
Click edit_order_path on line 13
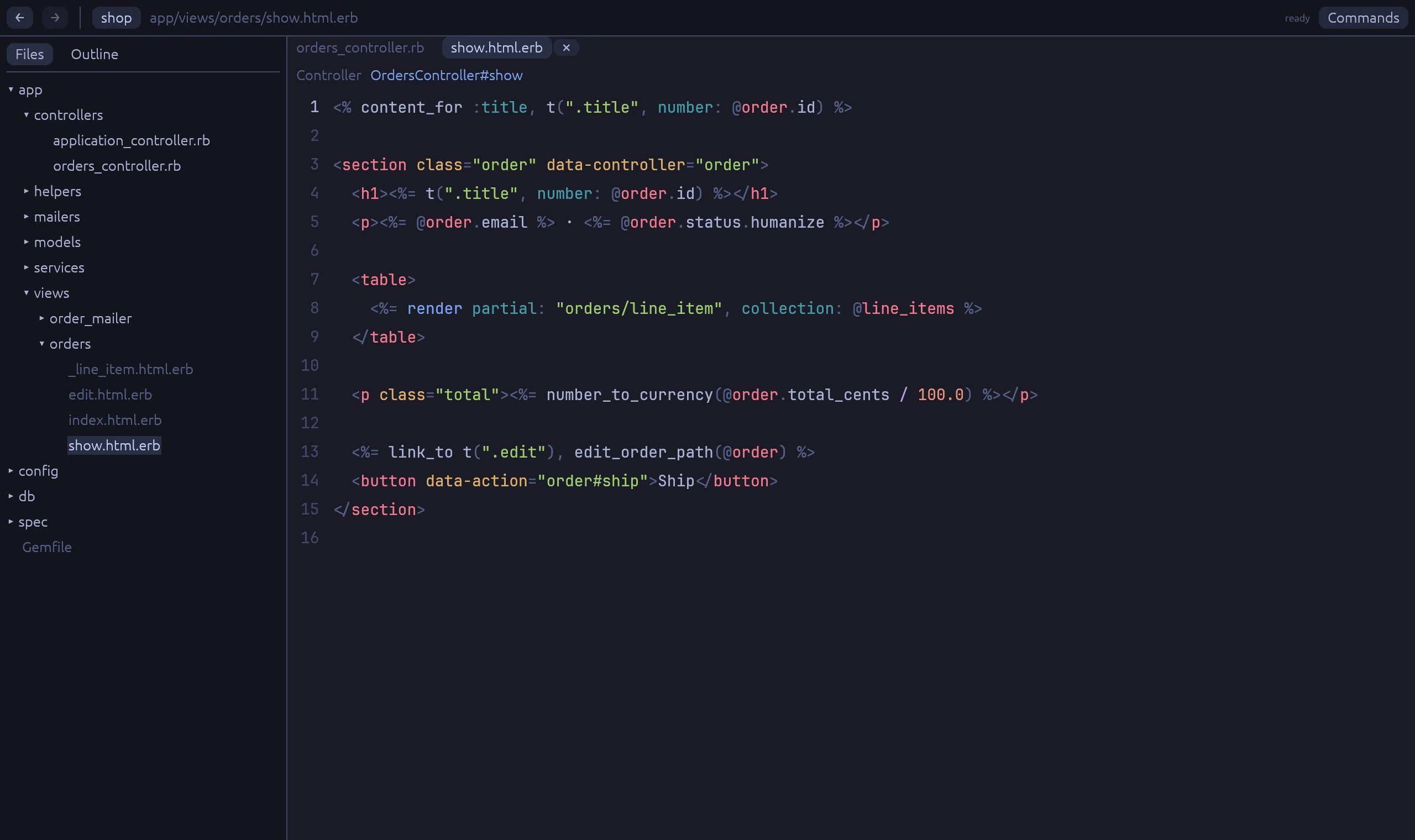coord(643,452)
